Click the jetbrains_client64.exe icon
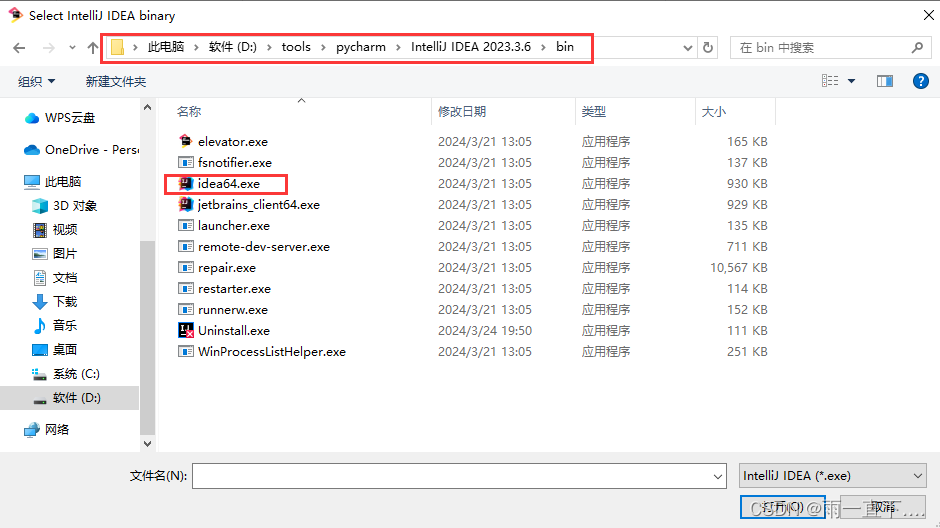The width and height of the screenshot is (940, 528). pyautogui.click(x=185, y=204)
